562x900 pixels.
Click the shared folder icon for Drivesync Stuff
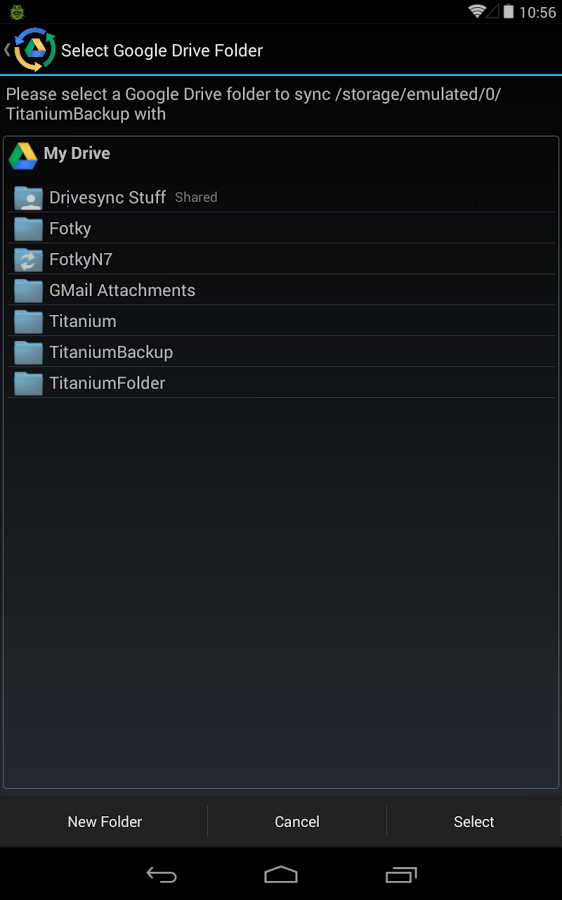[x=28, y=198]
